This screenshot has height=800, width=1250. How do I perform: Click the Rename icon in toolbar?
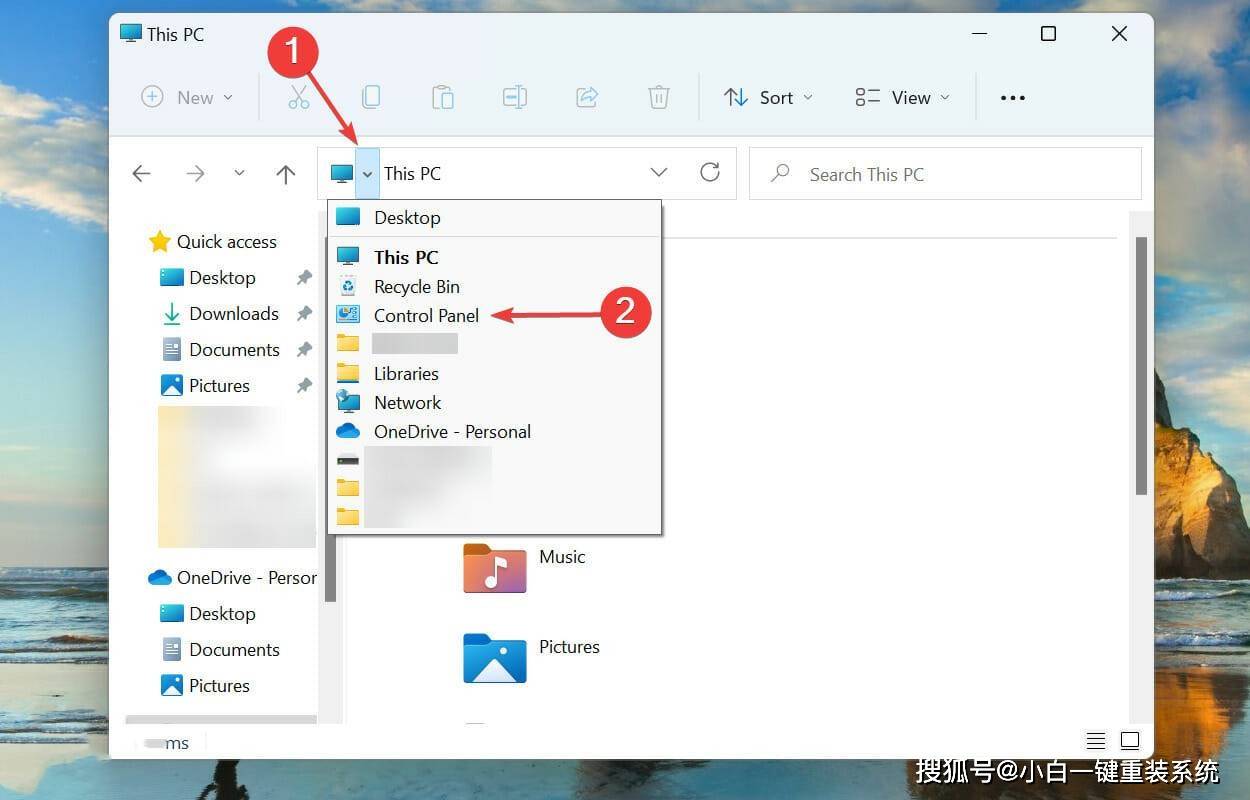(515, 97)
